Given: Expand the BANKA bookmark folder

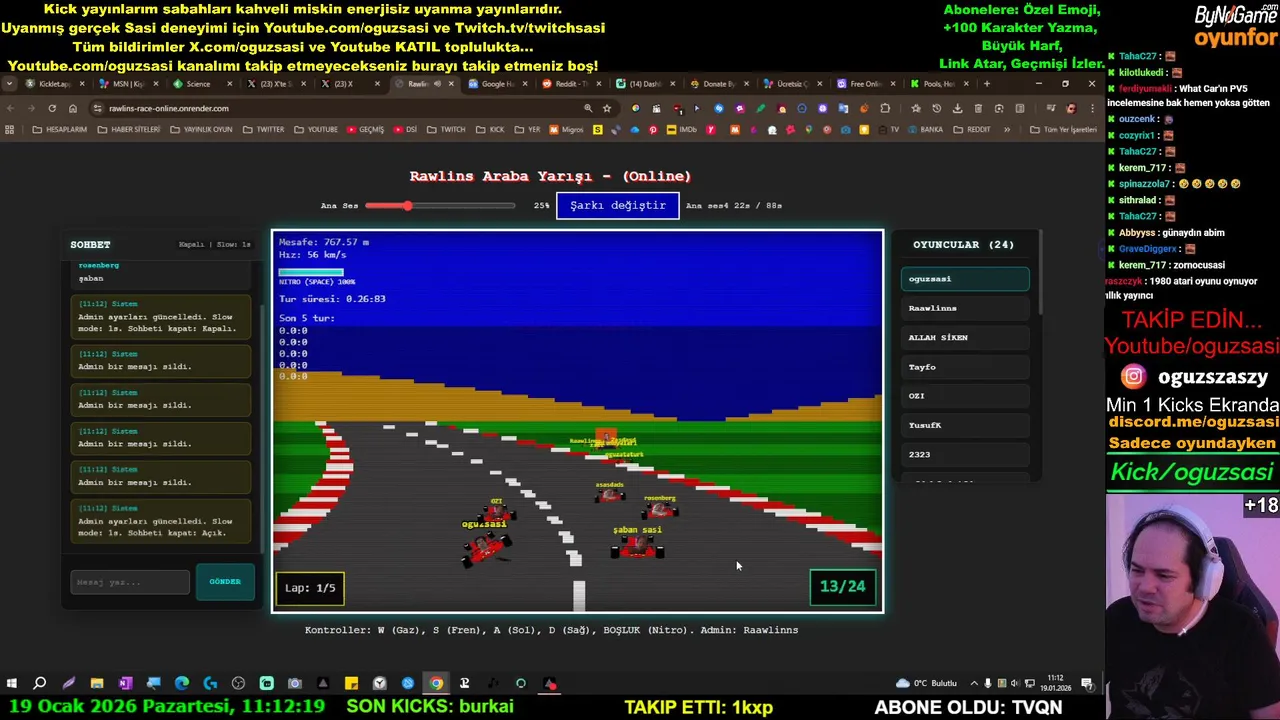Looking at the screenshot, I should 925,129.
